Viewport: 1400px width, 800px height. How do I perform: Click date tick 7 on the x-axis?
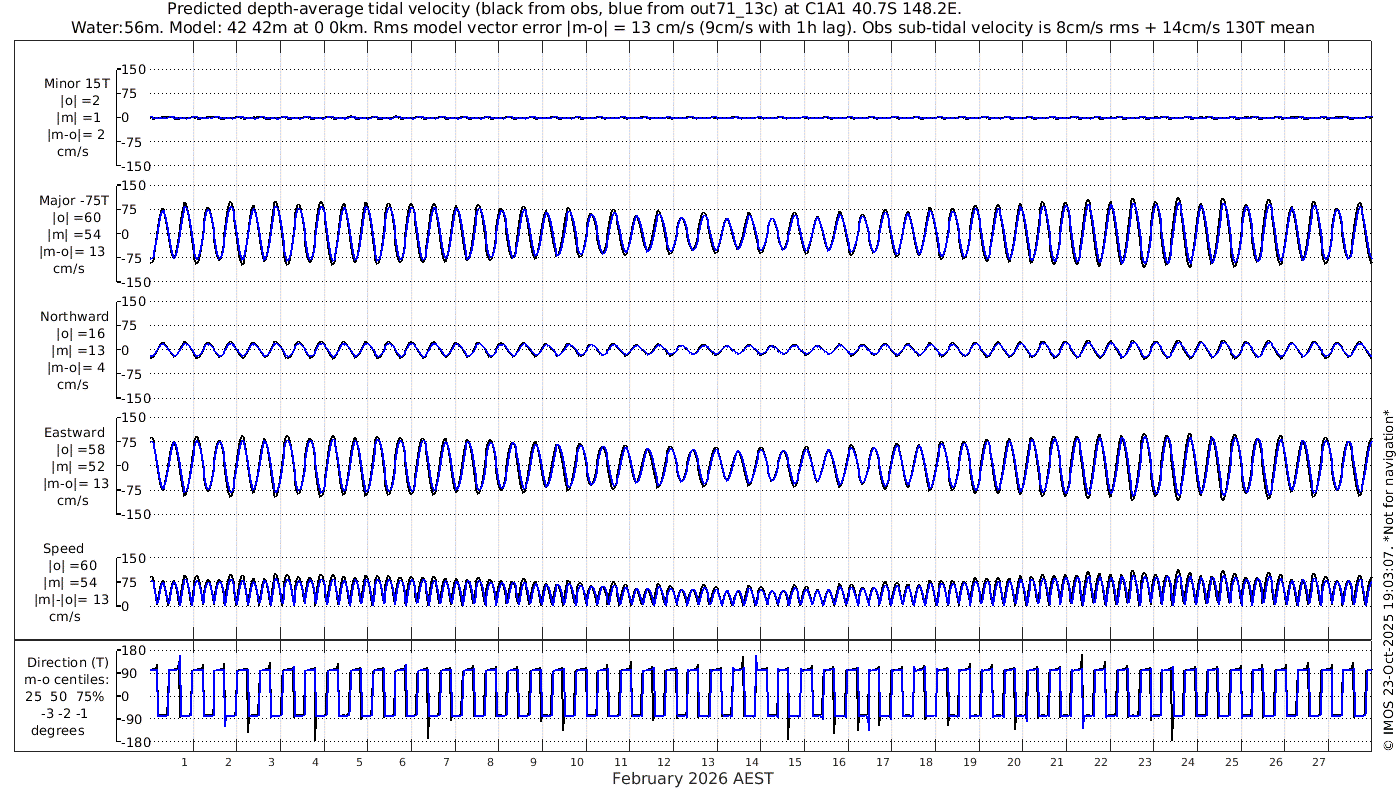446,762
